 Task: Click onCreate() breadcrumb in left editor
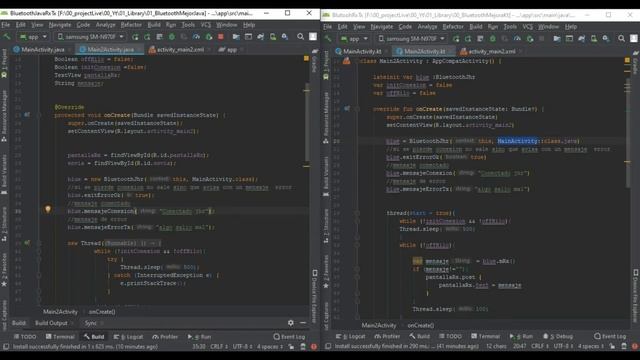tap(102, 311)
